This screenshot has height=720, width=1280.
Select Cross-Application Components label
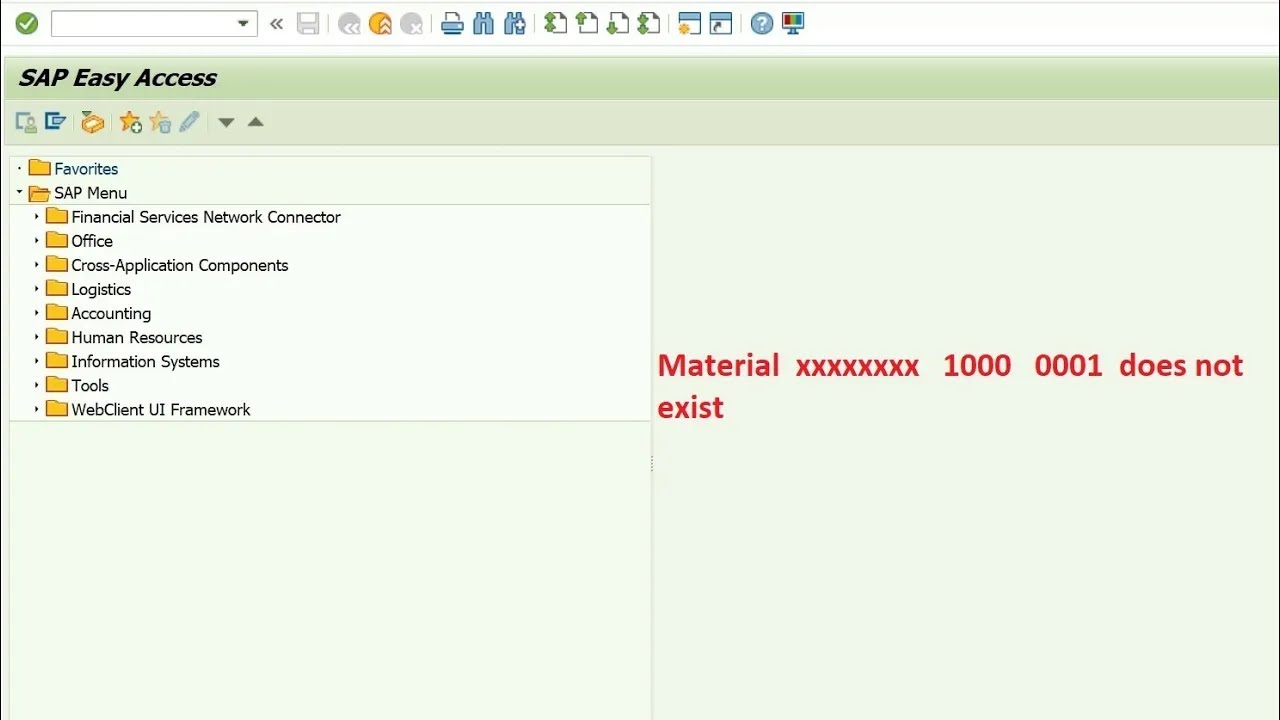pyautogui.click(x=180, y=265)
